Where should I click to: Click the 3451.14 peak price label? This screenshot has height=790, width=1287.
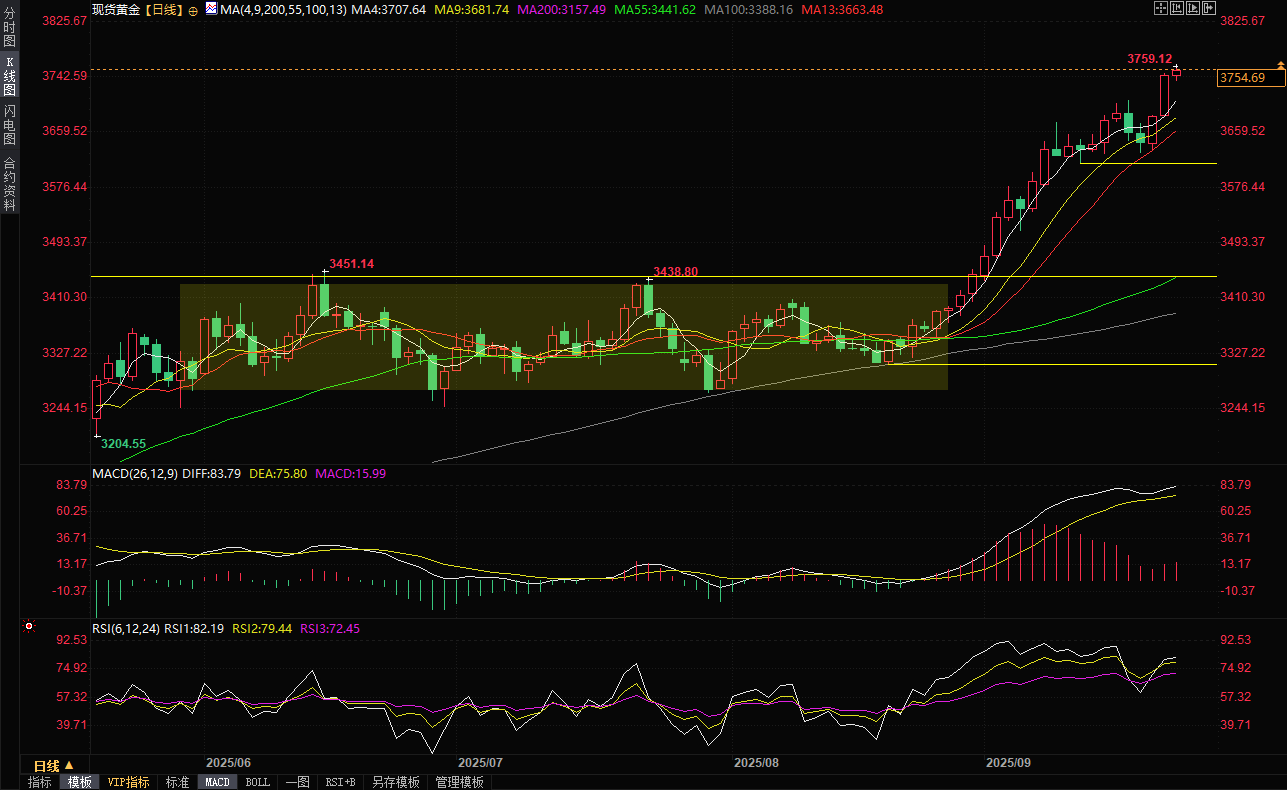point(351,264)
